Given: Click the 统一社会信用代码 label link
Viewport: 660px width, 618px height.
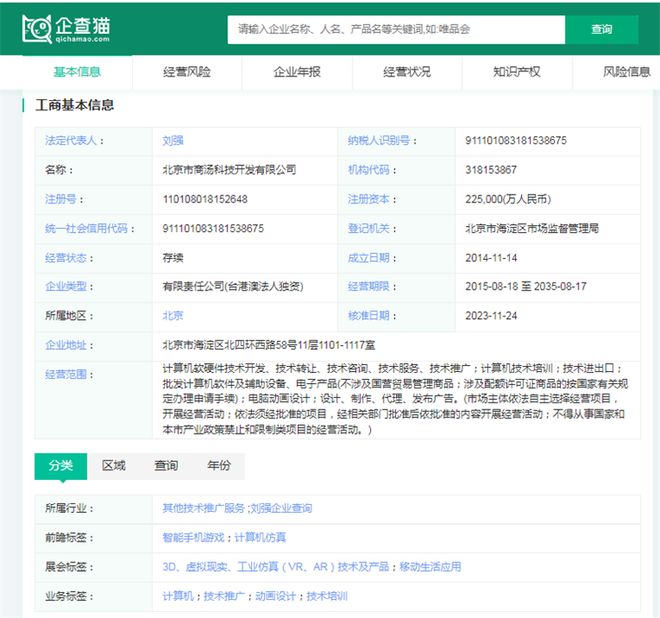Looking at the screenshot, I should (x=86, y=229).
